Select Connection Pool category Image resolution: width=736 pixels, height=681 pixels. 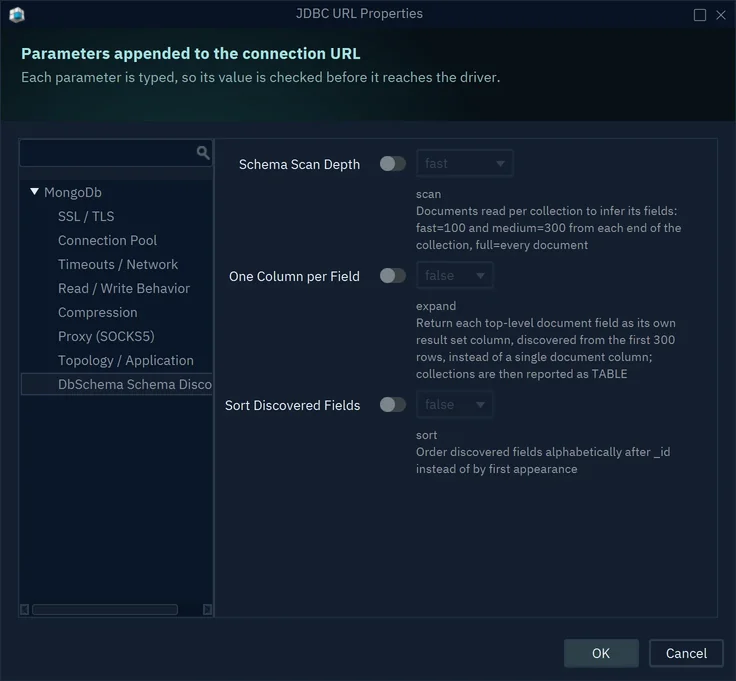(107, 240)
